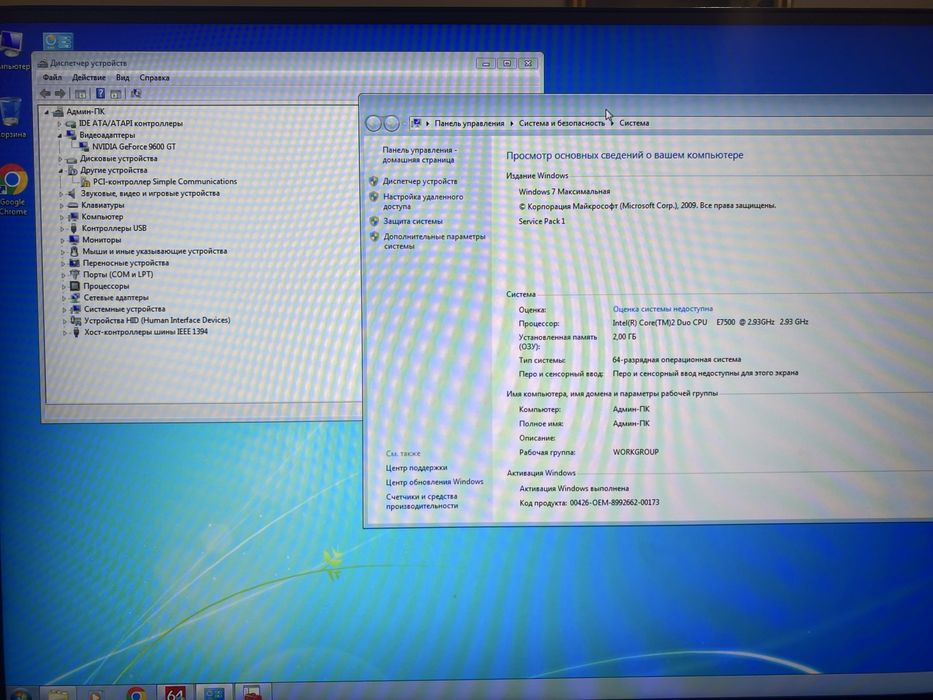Open Центр поддержки link
Viewport: 933px width, 700px height.
[x=417, y=468]
